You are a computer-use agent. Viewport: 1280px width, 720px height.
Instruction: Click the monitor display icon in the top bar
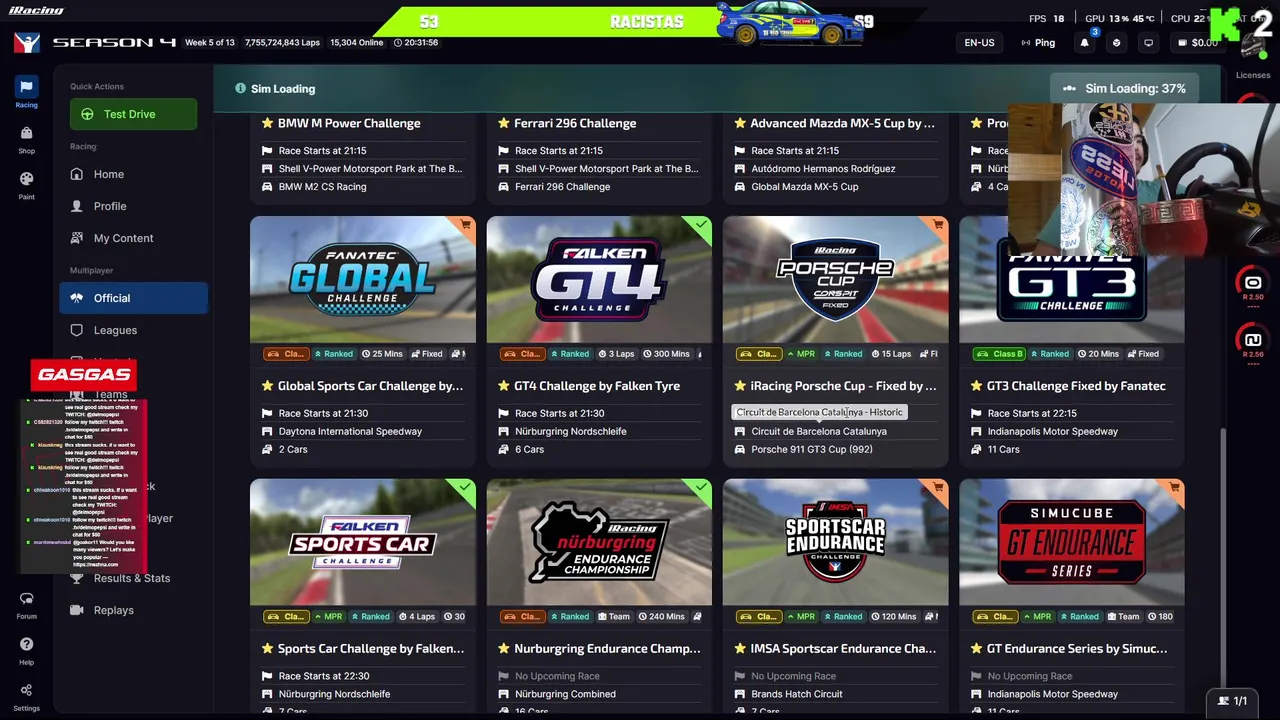pos(1148,43)
